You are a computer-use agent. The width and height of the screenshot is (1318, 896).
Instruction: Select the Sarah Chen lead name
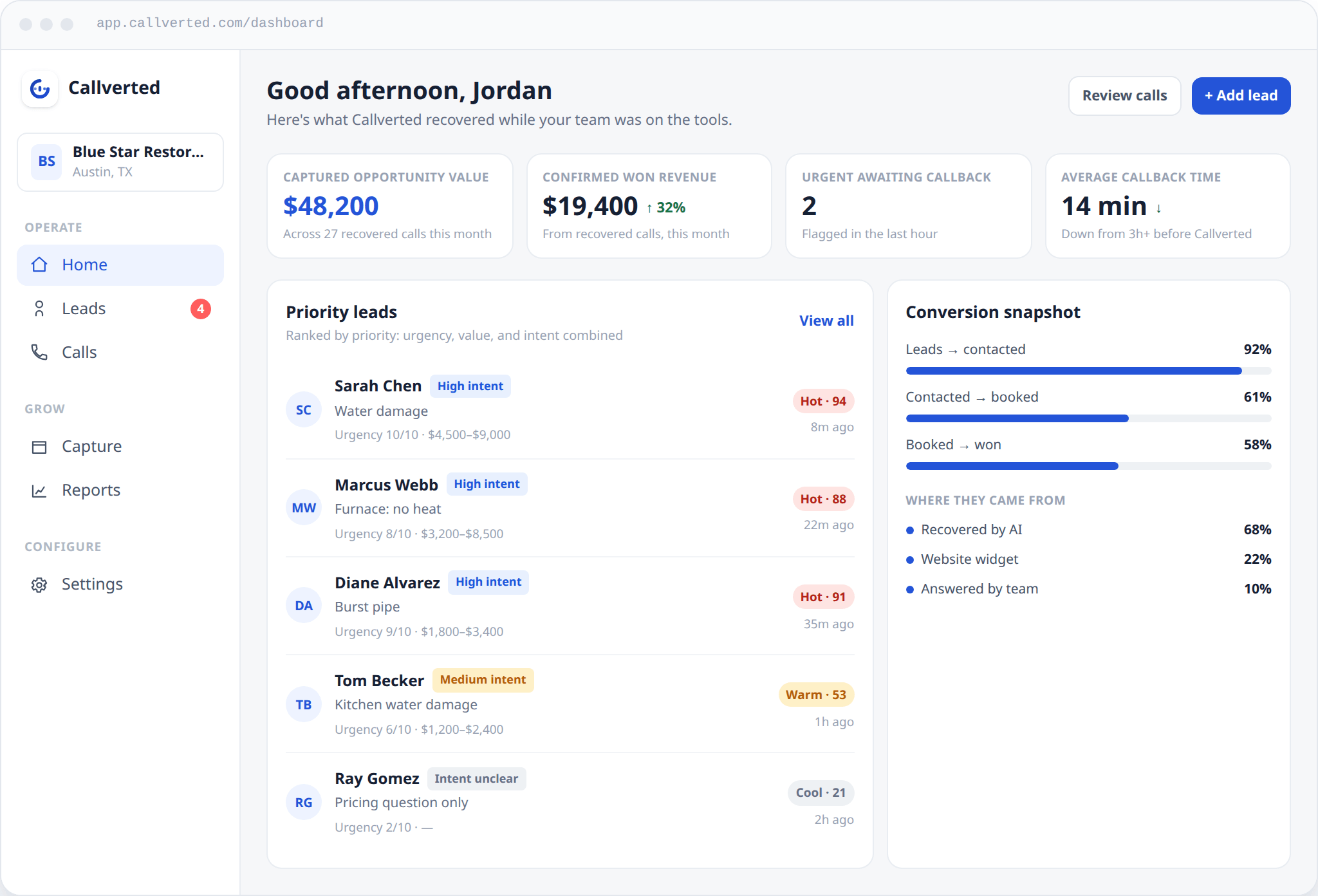(378, 386)
